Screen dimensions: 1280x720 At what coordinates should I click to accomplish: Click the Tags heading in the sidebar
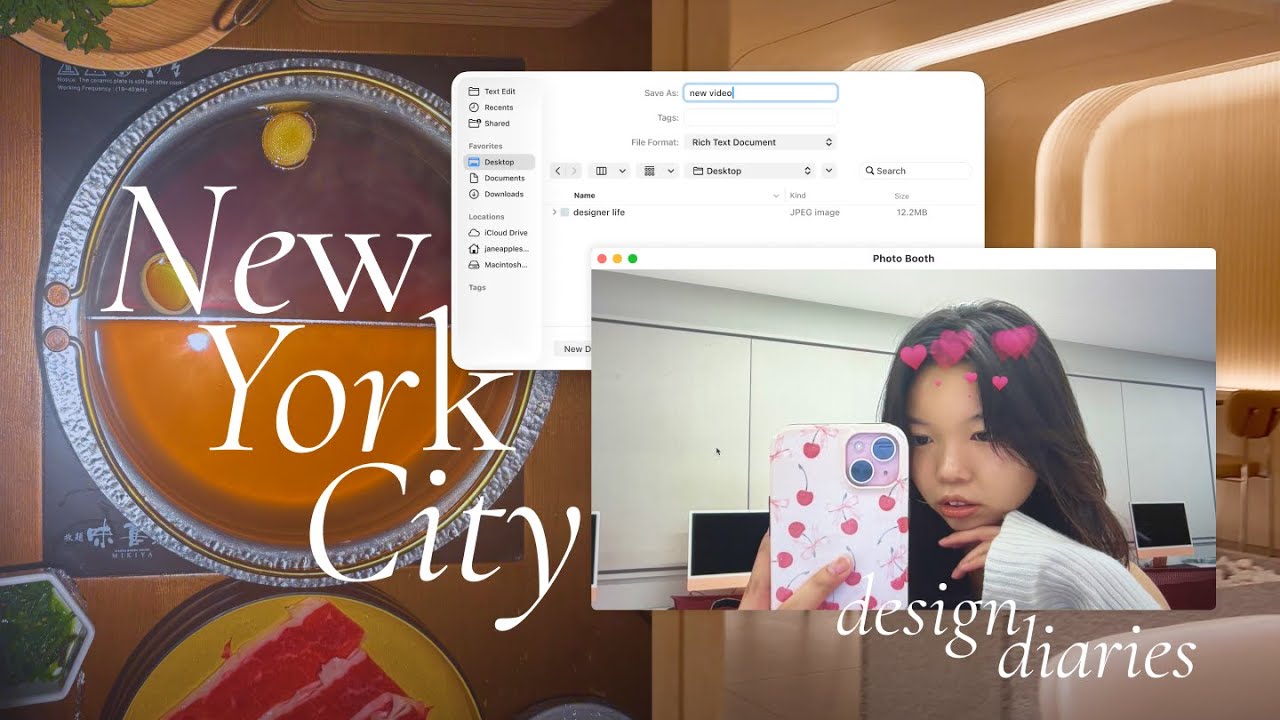coord(477,288)
